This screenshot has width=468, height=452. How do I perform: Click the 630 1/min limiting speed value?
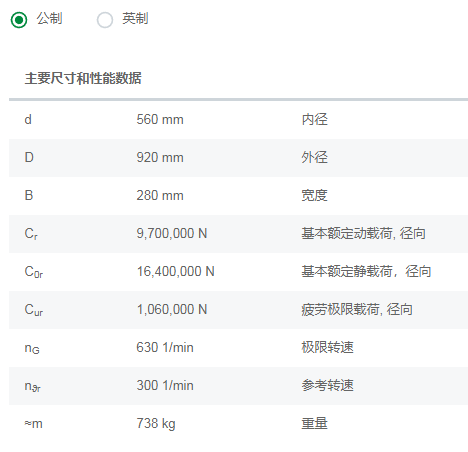click(165, 348)
